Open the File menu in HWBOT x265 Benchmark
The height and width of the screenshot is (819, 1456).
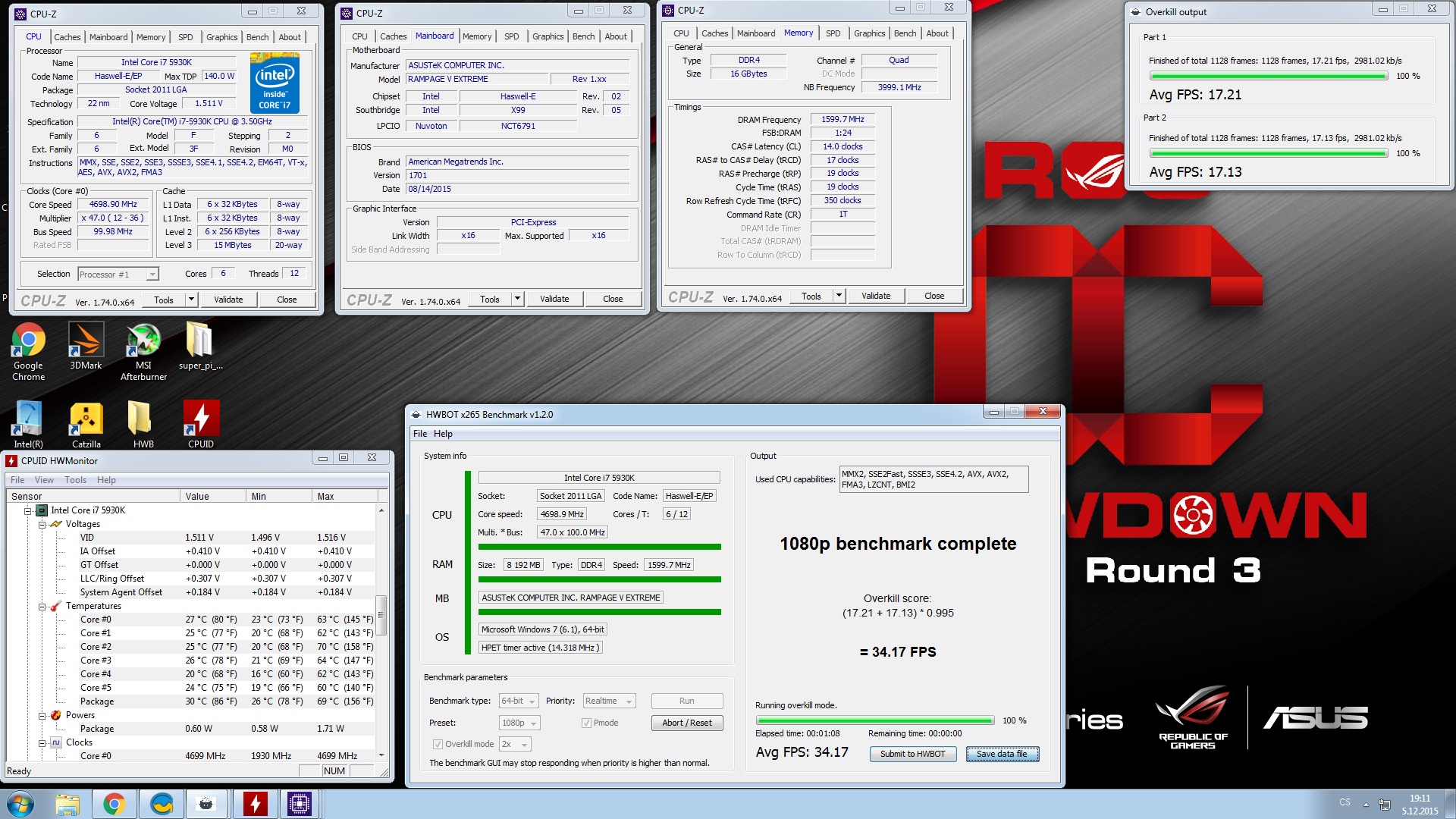pos(420,434)
